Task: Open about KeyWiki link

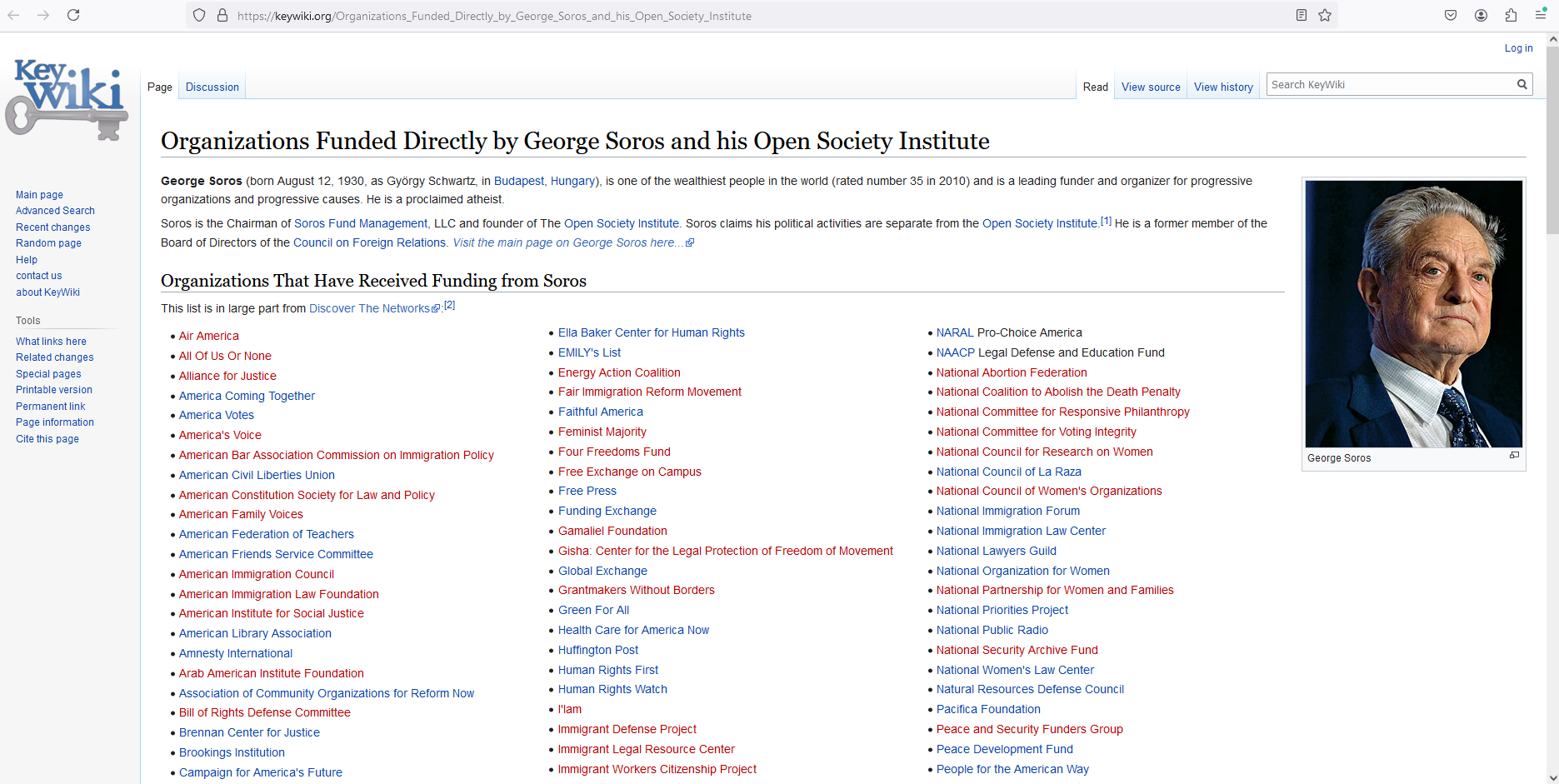Action: pyautogui.click(x=47, y=292)
